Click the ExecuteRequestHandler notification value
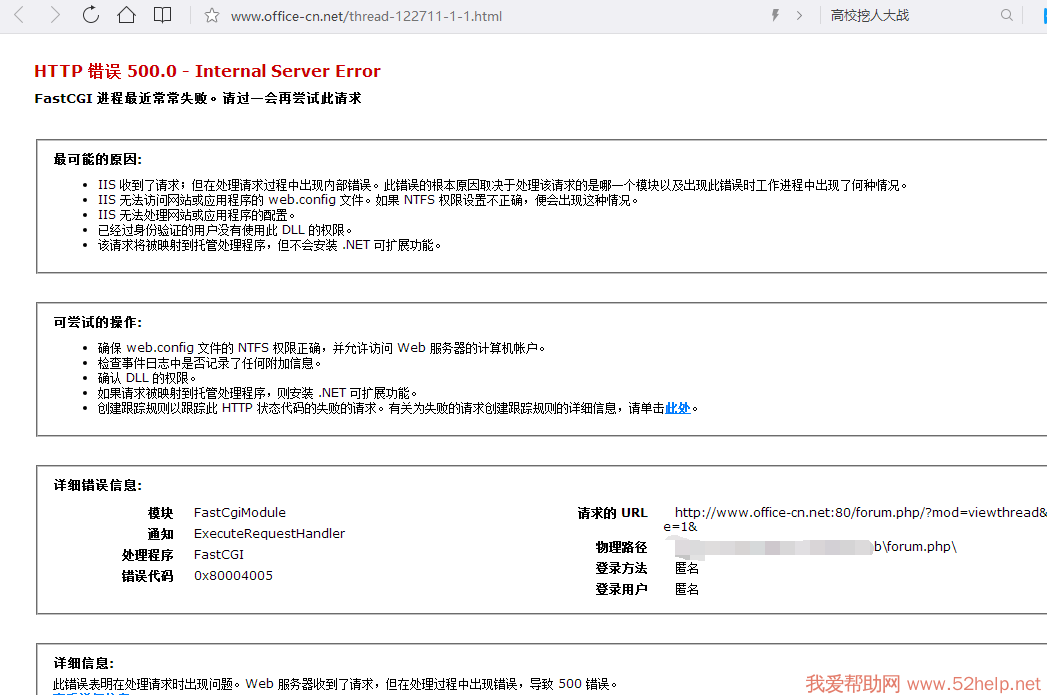The width and height of the screenshot is (1047, 695). click(x=269, y=533)
